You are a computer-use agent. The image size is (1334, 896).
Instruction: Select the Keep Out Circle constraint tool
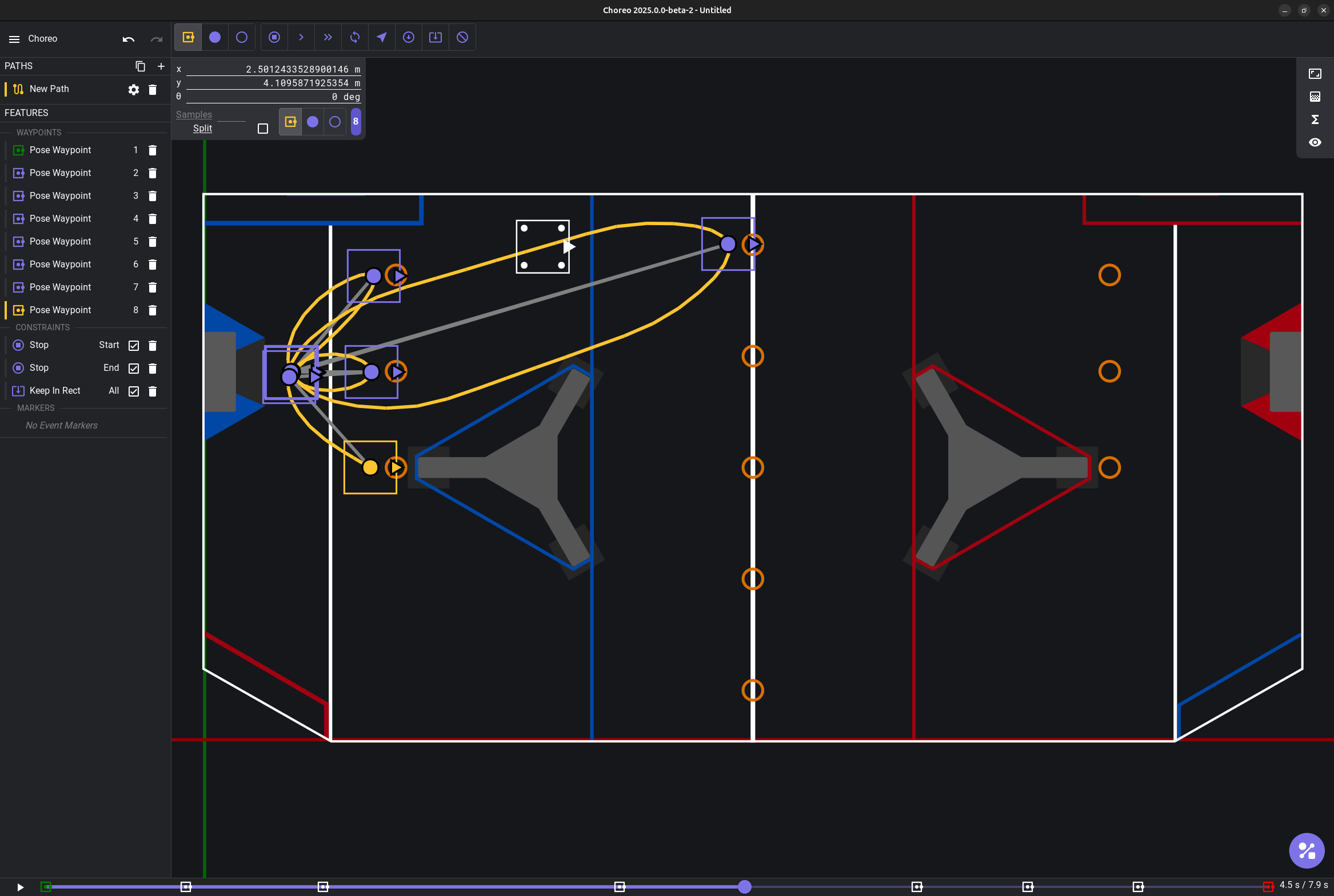coord(462,37)
